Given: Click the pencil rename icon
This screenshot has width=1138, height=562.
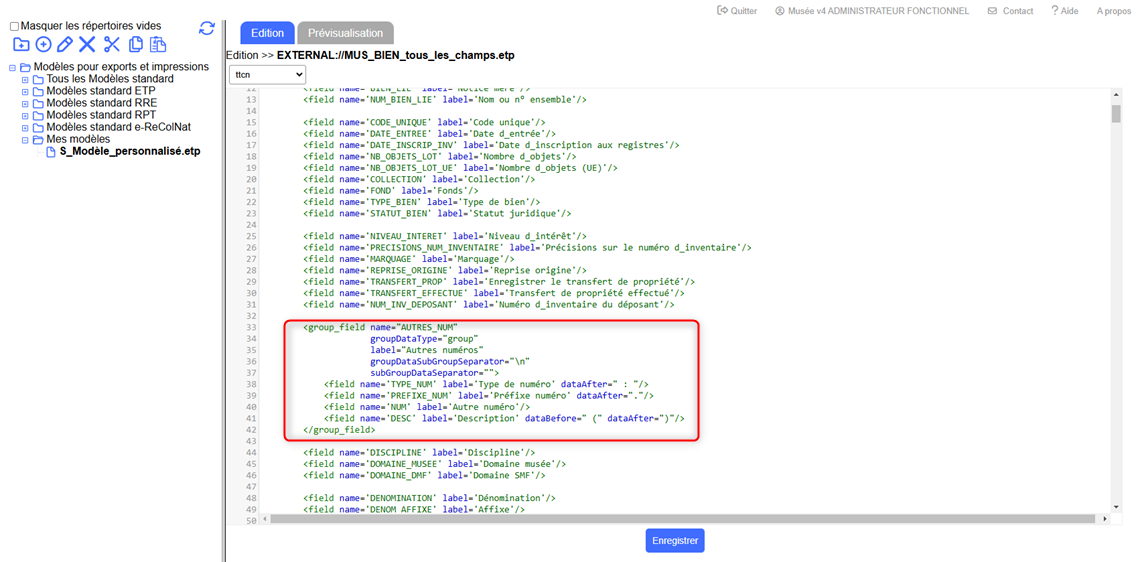Looking at the screenshot, I should coord(65,45).
